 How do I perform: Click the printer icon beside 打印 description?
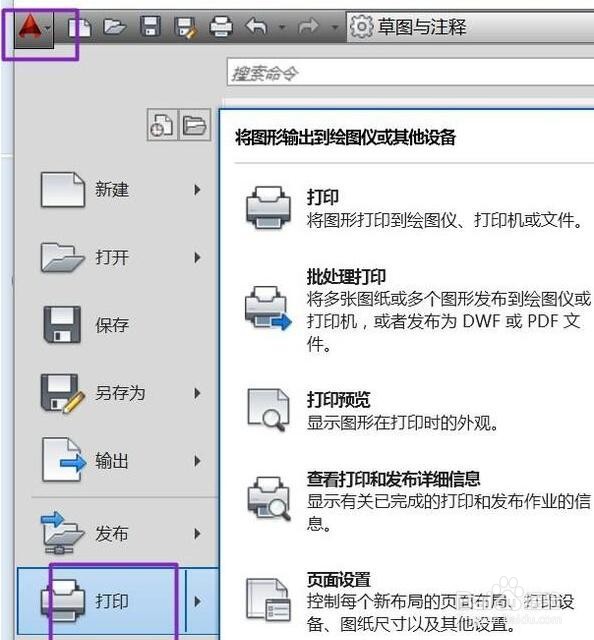coord(268,207)
